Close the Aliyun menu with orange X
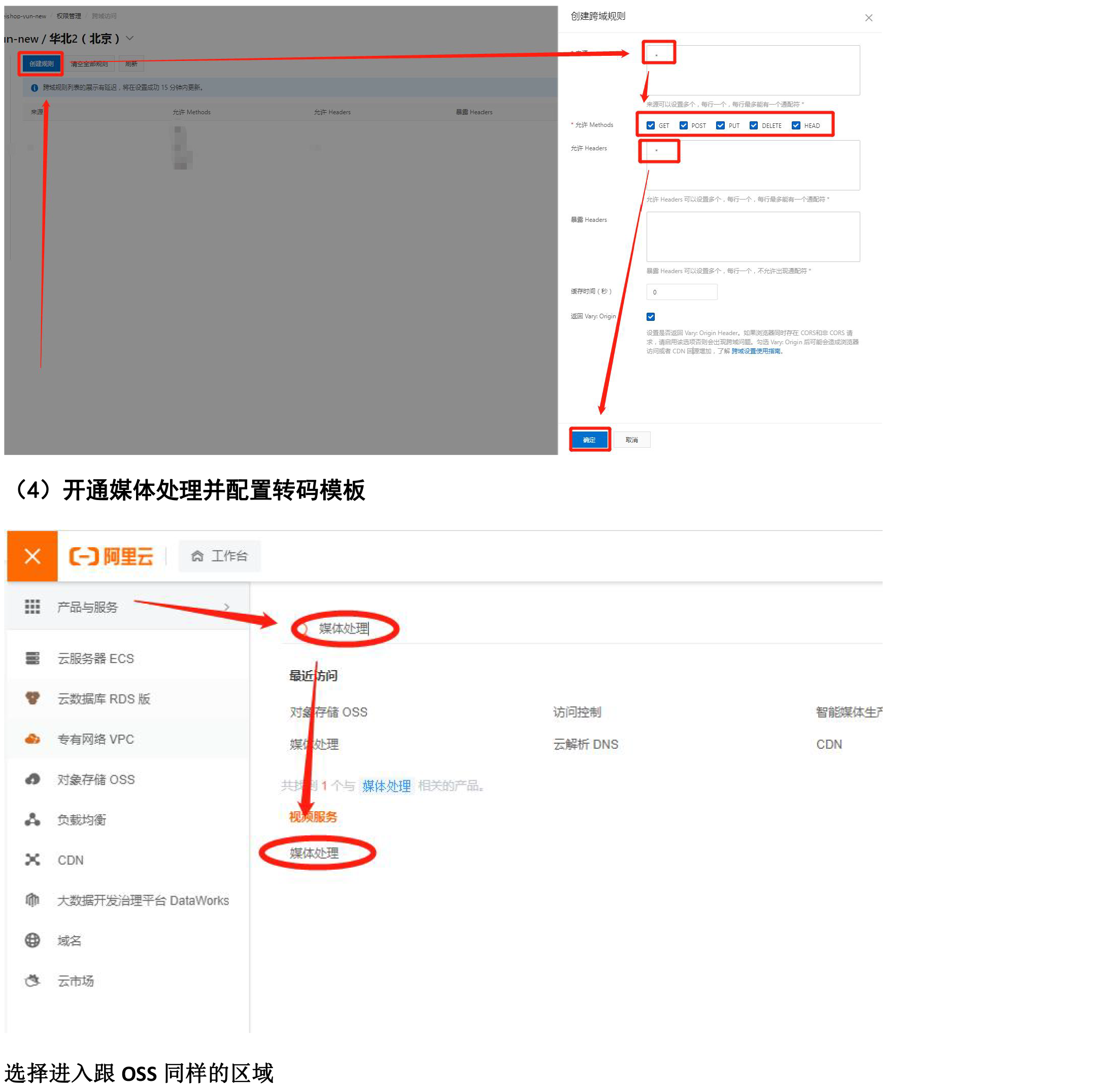The image size is (1111, 1092). pos(32,556)
